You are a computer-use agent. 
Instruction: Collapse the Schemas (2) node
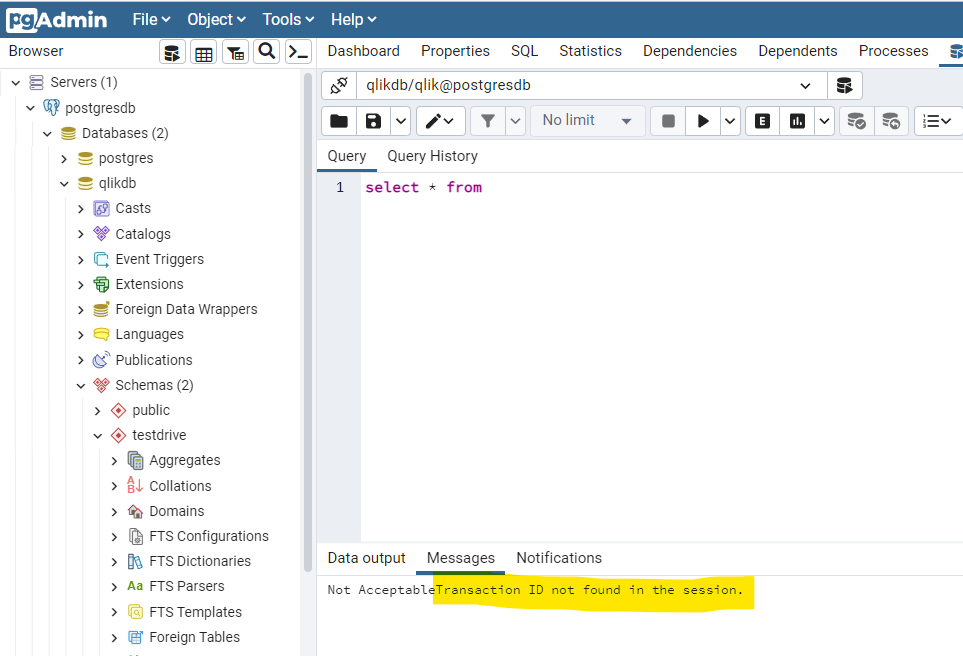[80, 385]
